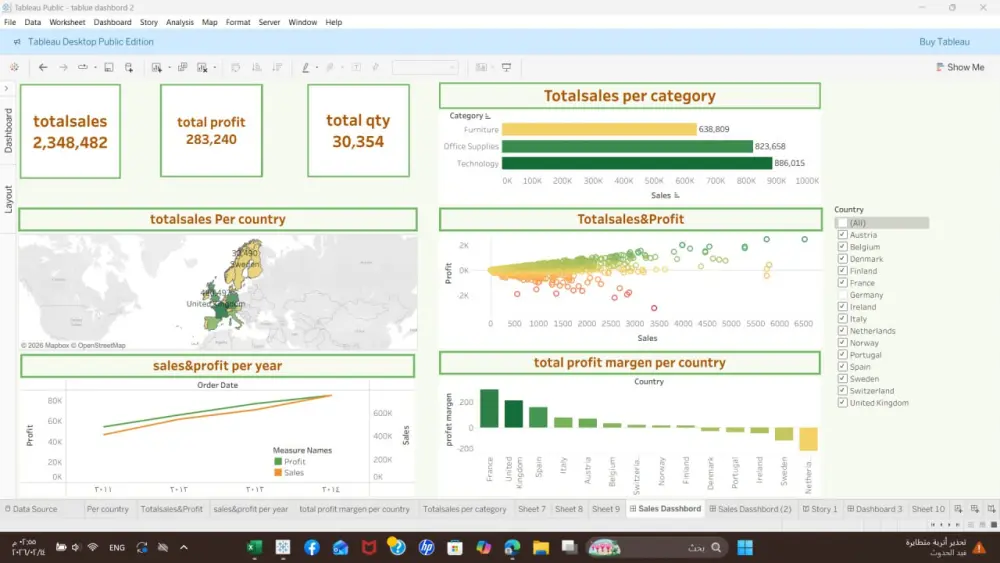This screenshot has width=1000, height=563.
Task: Open the Highlight dropdown arrow
Action: tap(317, 68)
